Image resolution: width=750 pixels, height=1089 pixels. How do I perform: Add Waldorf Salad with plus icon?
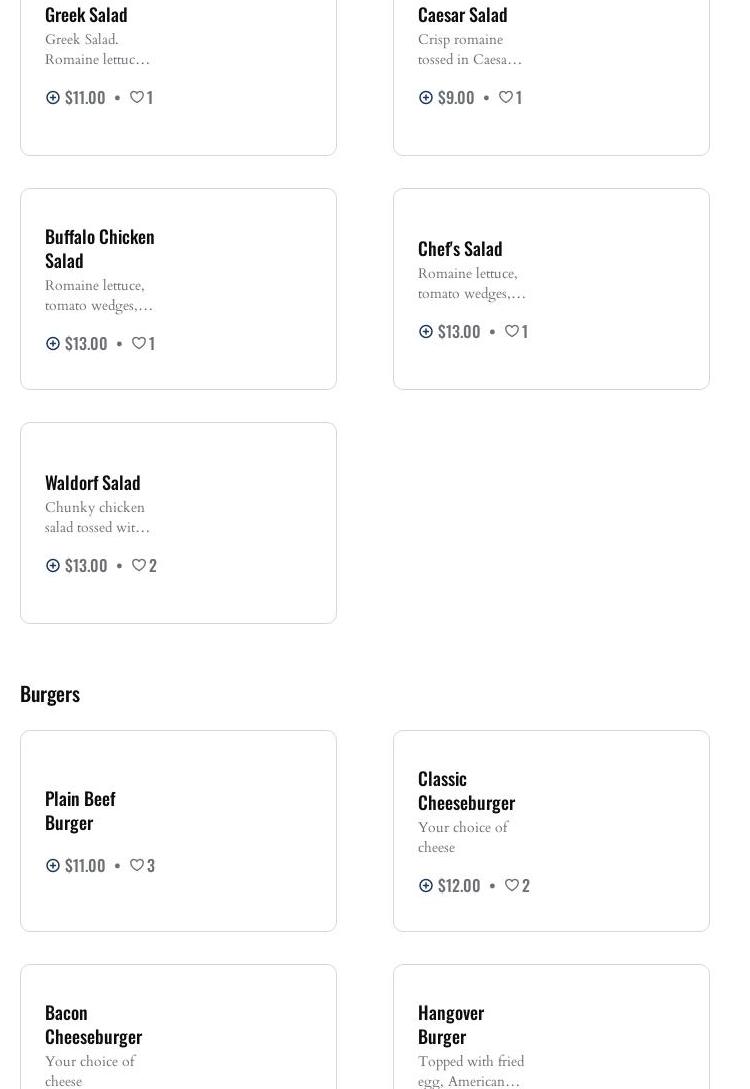coord(53,565)
